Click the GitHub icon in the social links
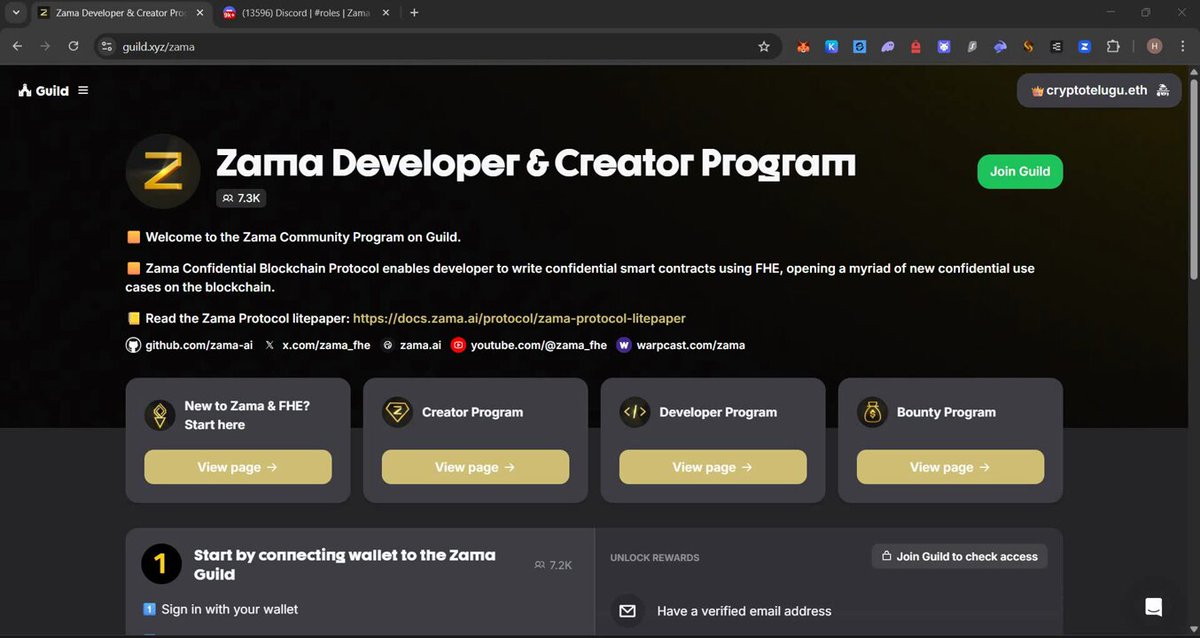The image size is (1200, 638). [133, 345]
